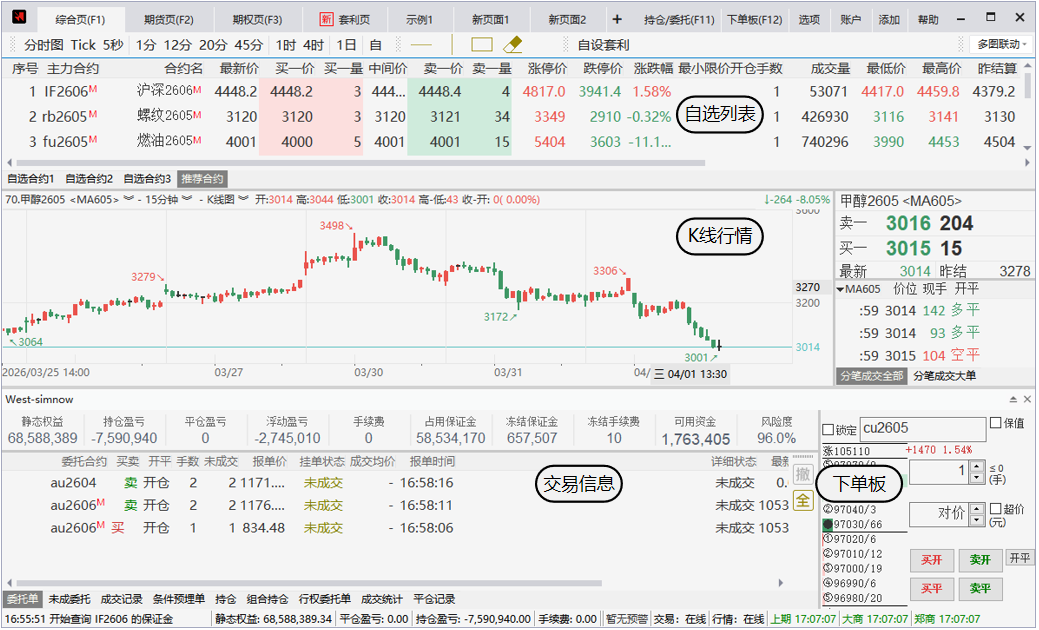Add a new page with plus icon

(616, 20)
